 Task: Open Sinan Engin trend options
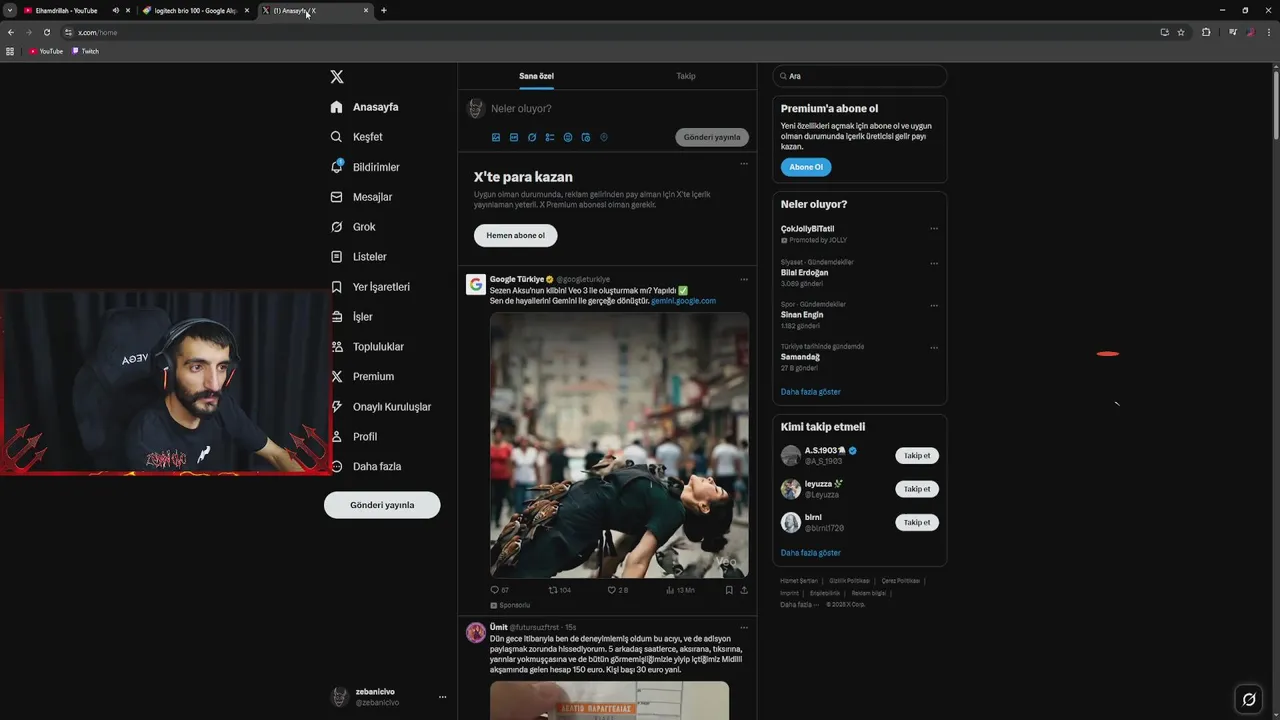click(934, 305)
